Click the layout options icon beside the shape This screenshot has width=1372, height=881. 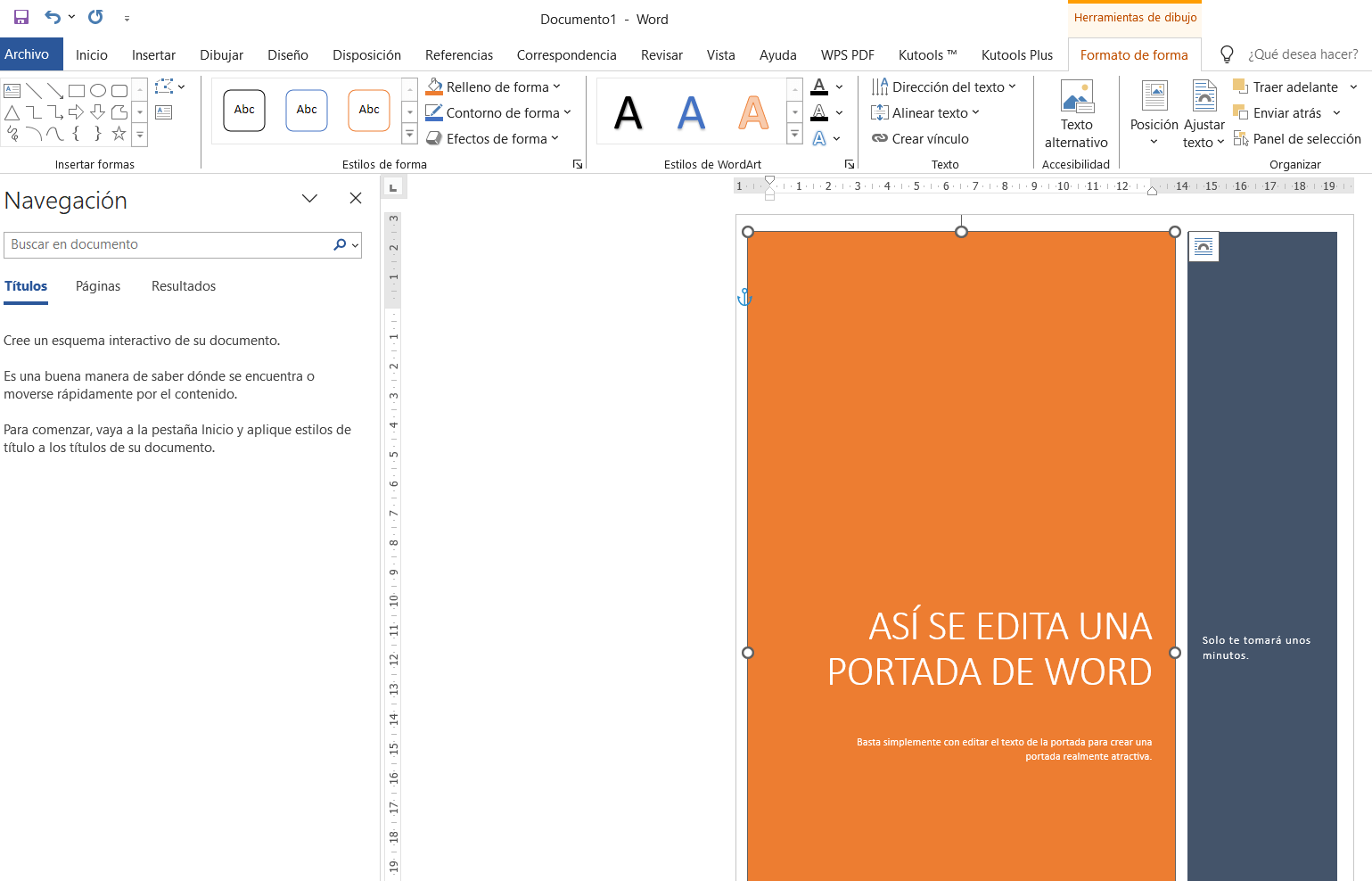(x=1204, y=246)
